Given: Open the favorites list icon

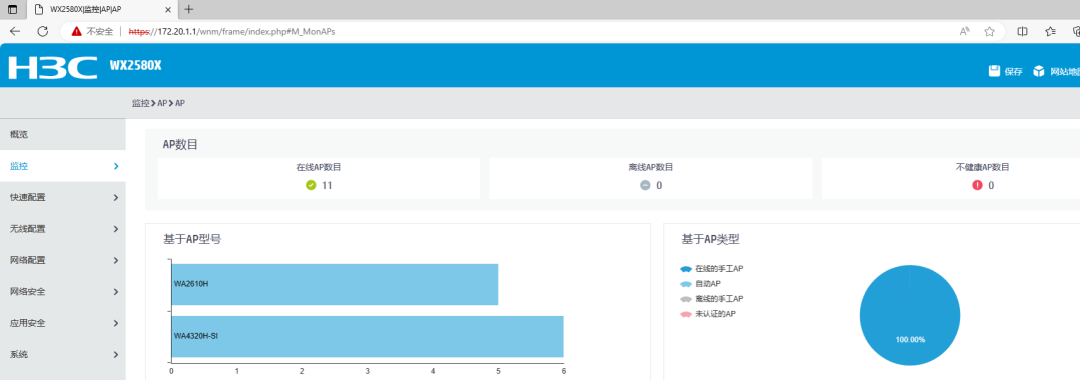Looking at the screenshot, I should pos(1050,31).
